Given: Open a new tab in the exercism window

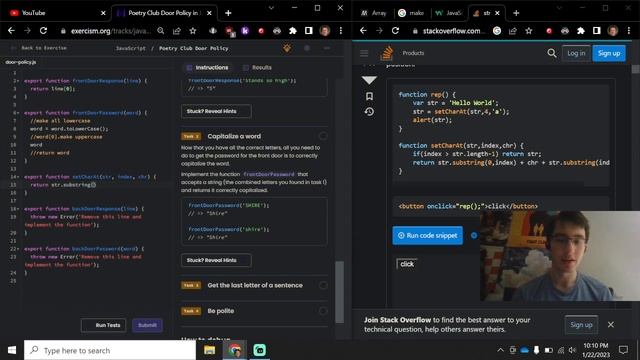Looking at the screenshot, I should 228,13.
